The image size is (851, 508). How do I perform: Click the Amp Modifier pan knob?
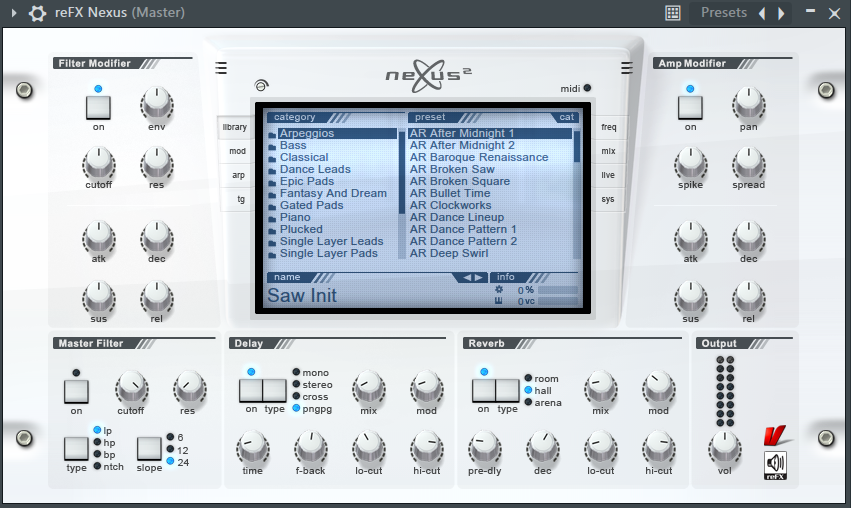[748, 104]
